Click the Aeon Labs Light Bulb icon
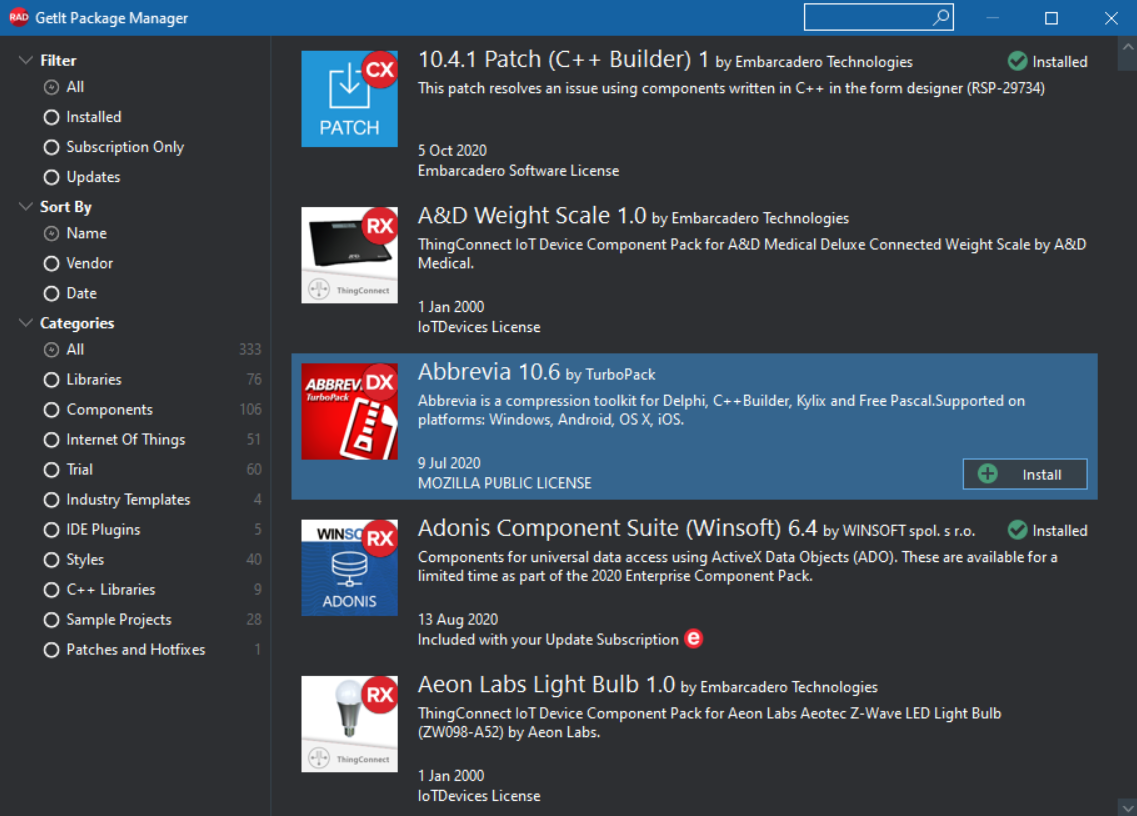The height and width of the screenshot is (816, 1137). tap(350, 724)
